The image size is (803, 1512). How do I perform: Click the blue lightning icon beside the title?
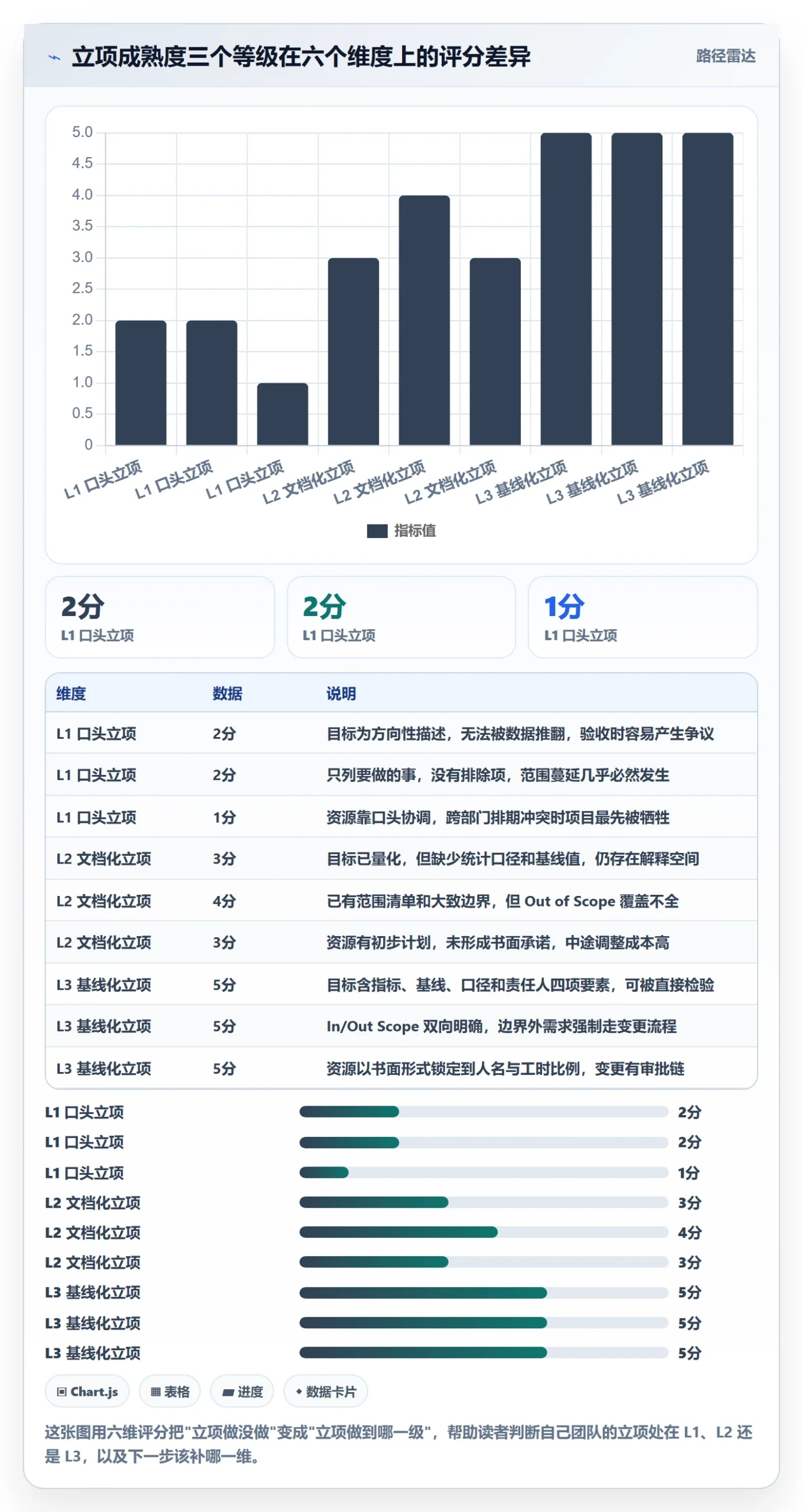point(54,57)
